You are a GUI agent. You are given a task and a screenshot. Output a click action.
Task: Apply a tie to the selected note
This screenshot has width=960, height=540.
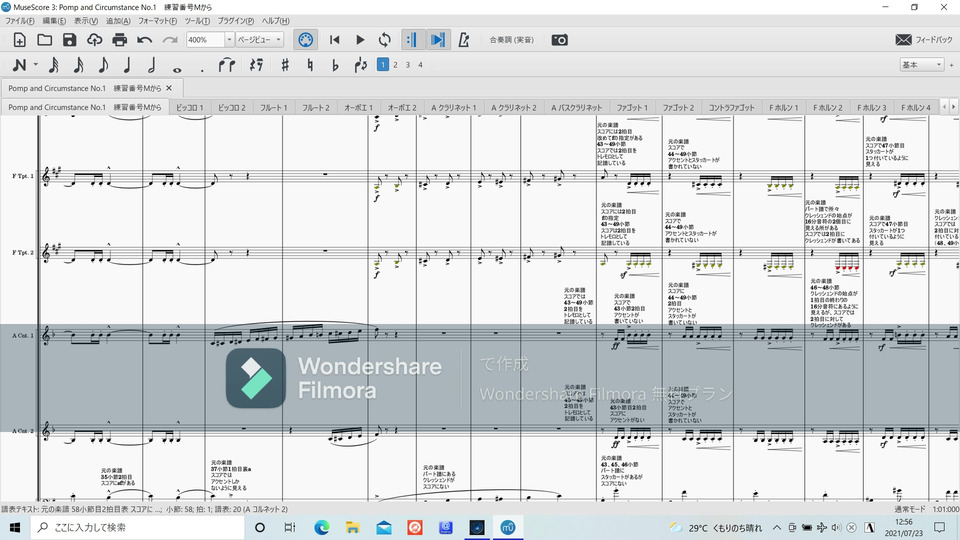click(x=227, y=65)
